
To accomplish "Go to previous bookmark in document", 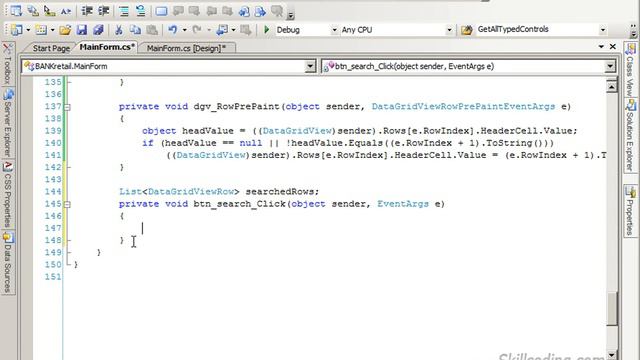I will 178,11.
